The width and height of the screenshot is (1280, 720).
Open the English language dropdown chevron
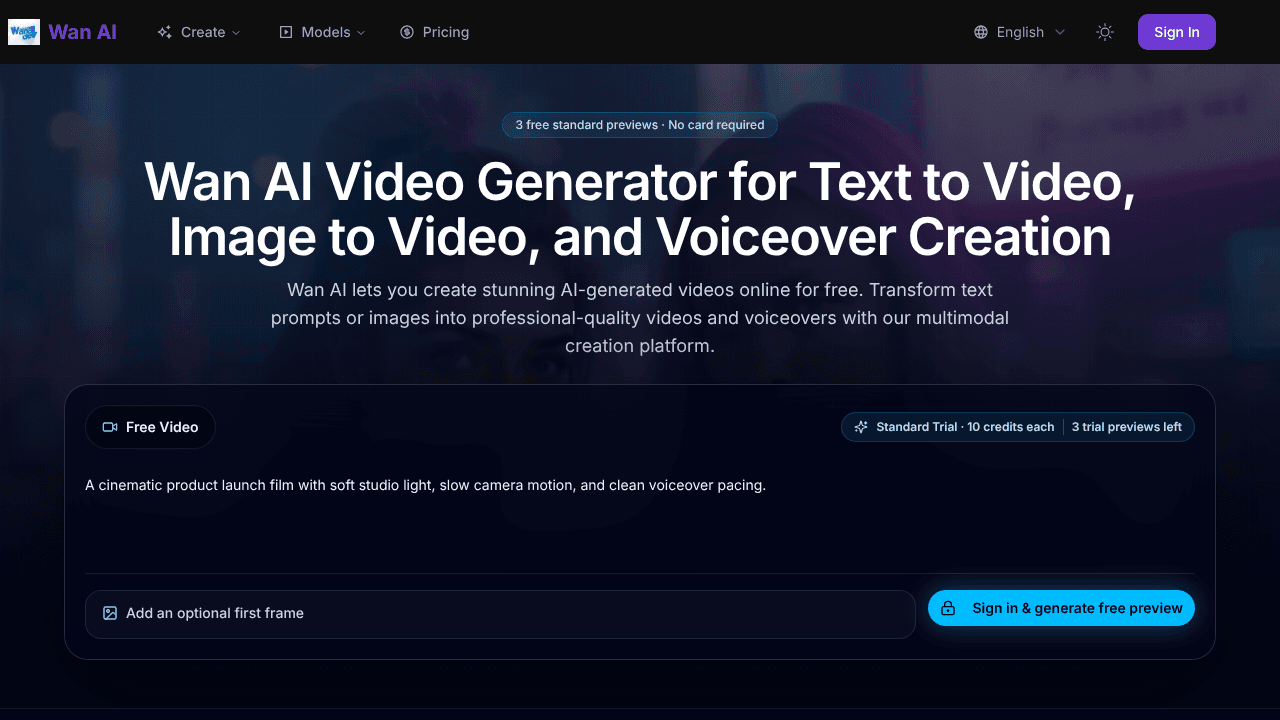pos(1060,32)
